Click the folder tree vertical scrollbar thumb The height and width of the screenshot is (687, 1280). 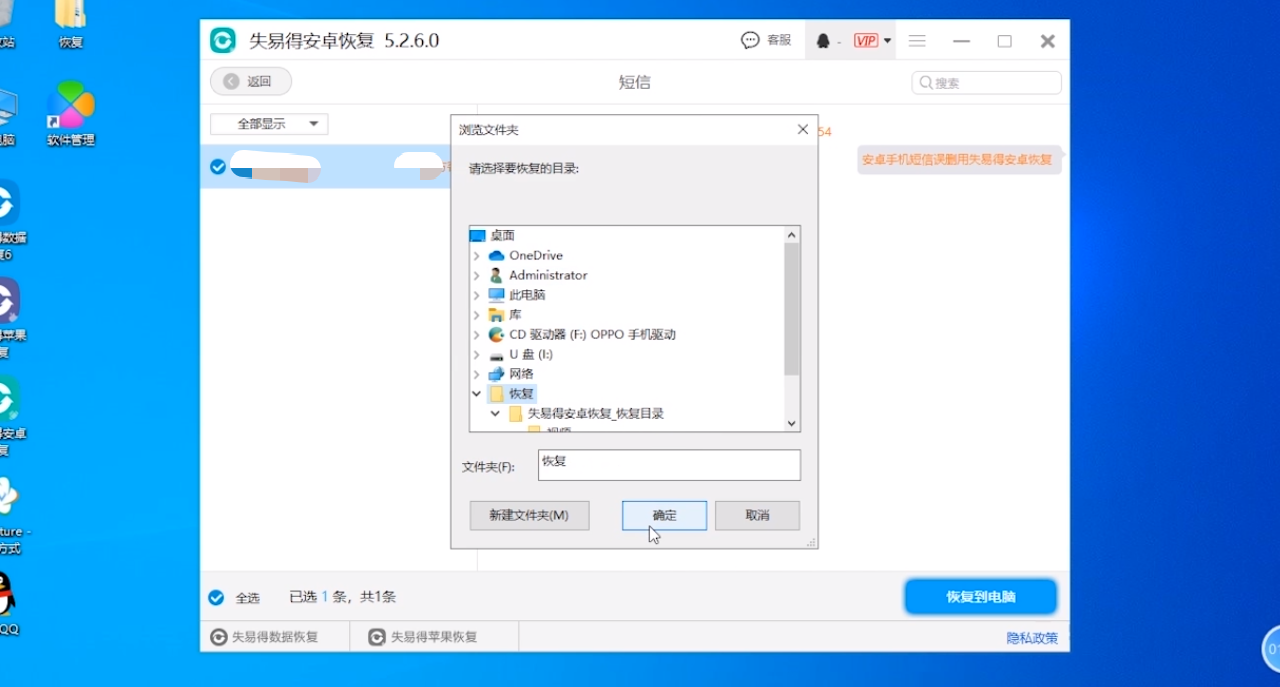tap(792, 309)
